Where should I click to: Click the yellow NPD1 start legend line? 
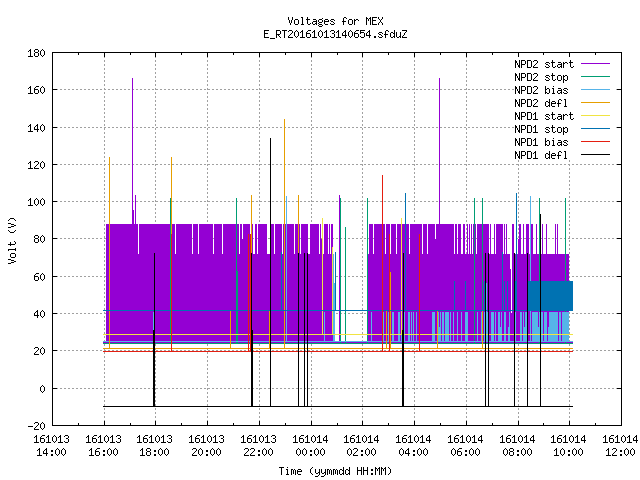tap(596, 116)
